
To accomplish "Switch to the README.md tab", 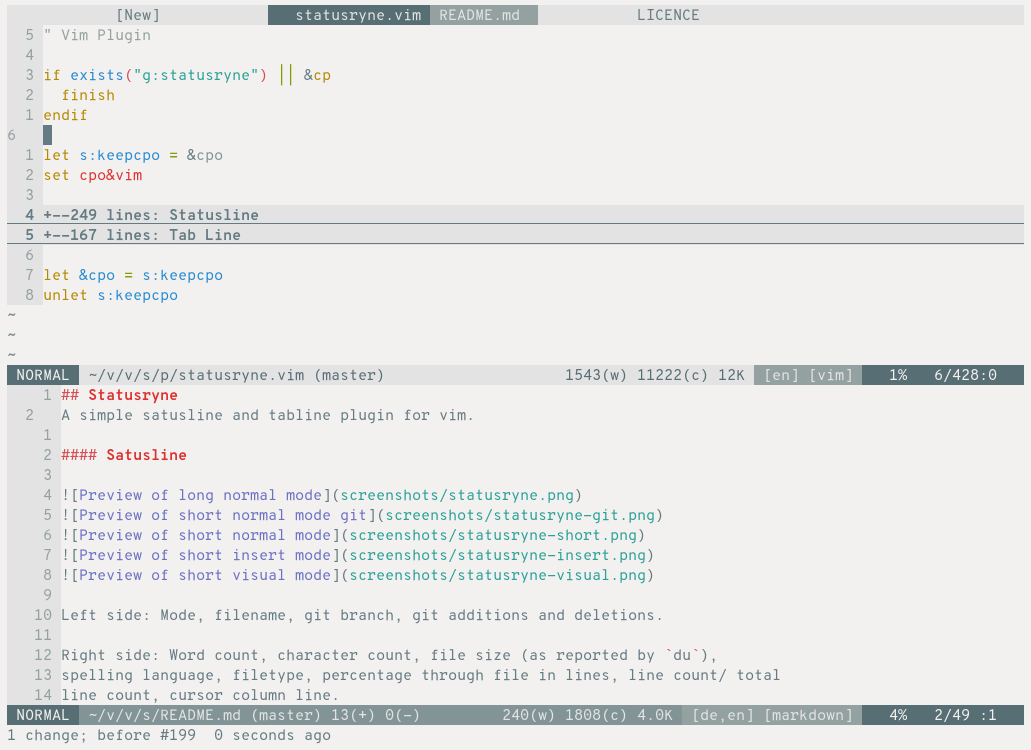I will pos(483,14).
